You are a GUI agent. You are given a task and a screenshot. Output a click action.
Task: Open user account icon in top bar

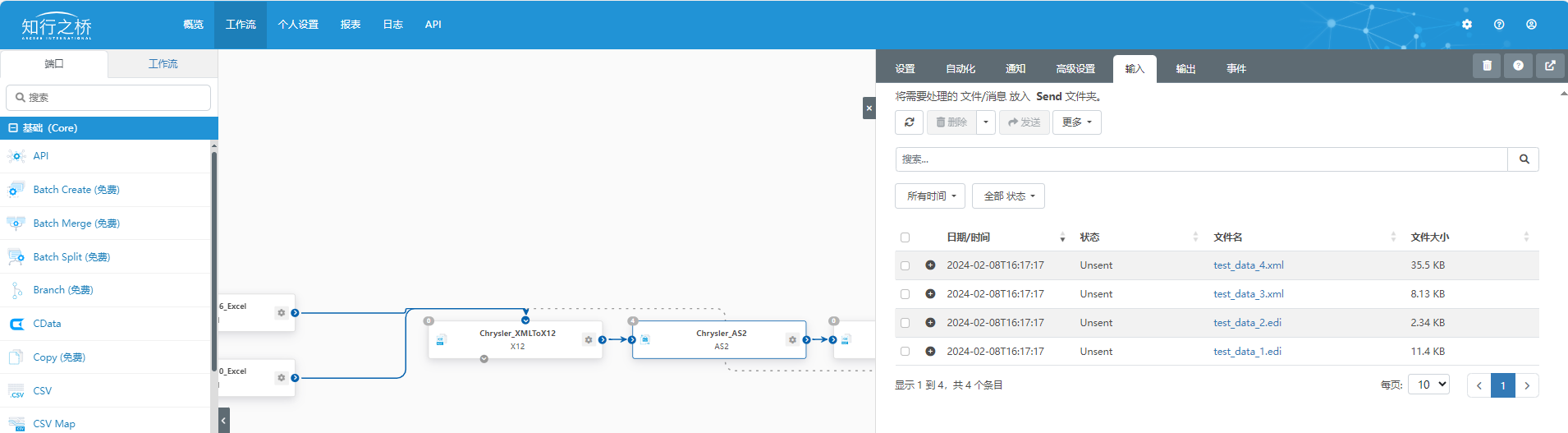coord(1531,25)
